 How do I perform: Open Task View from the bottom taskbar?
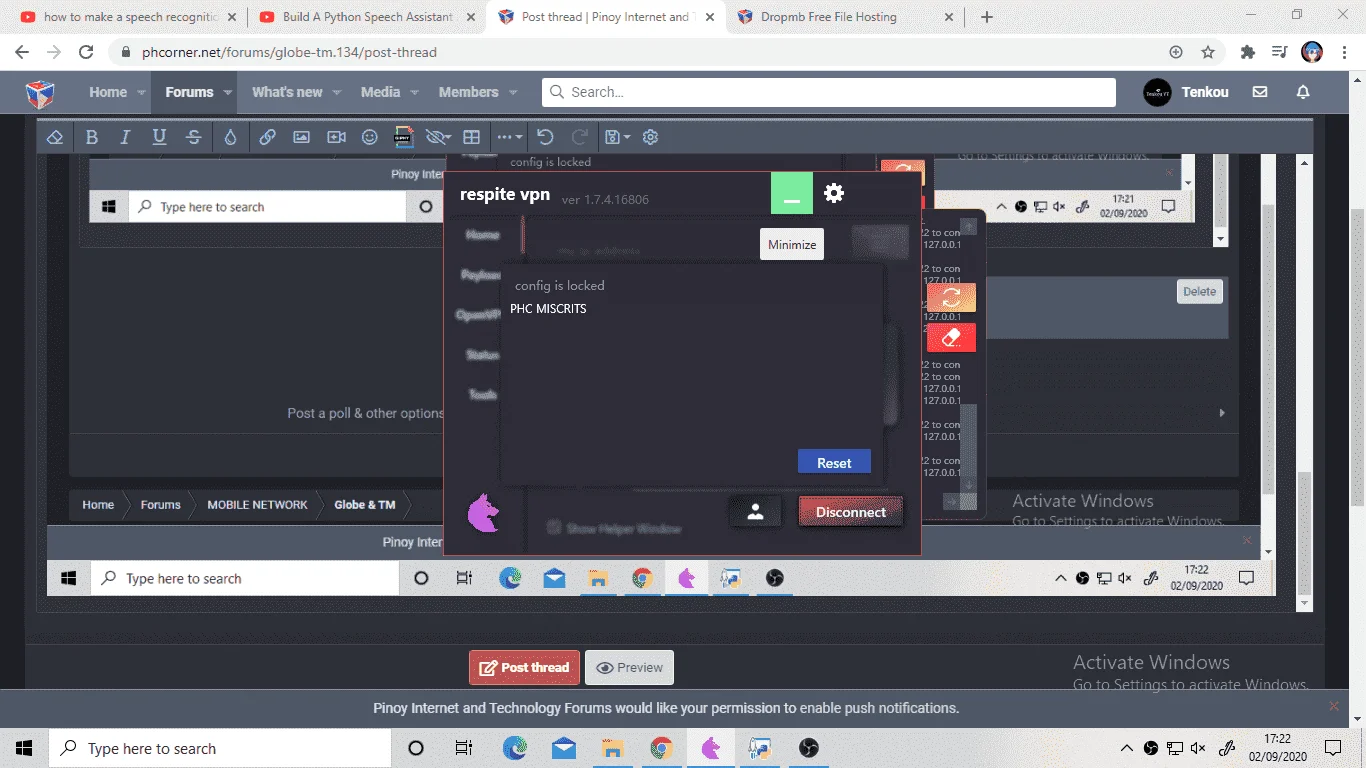coord(463,748)
